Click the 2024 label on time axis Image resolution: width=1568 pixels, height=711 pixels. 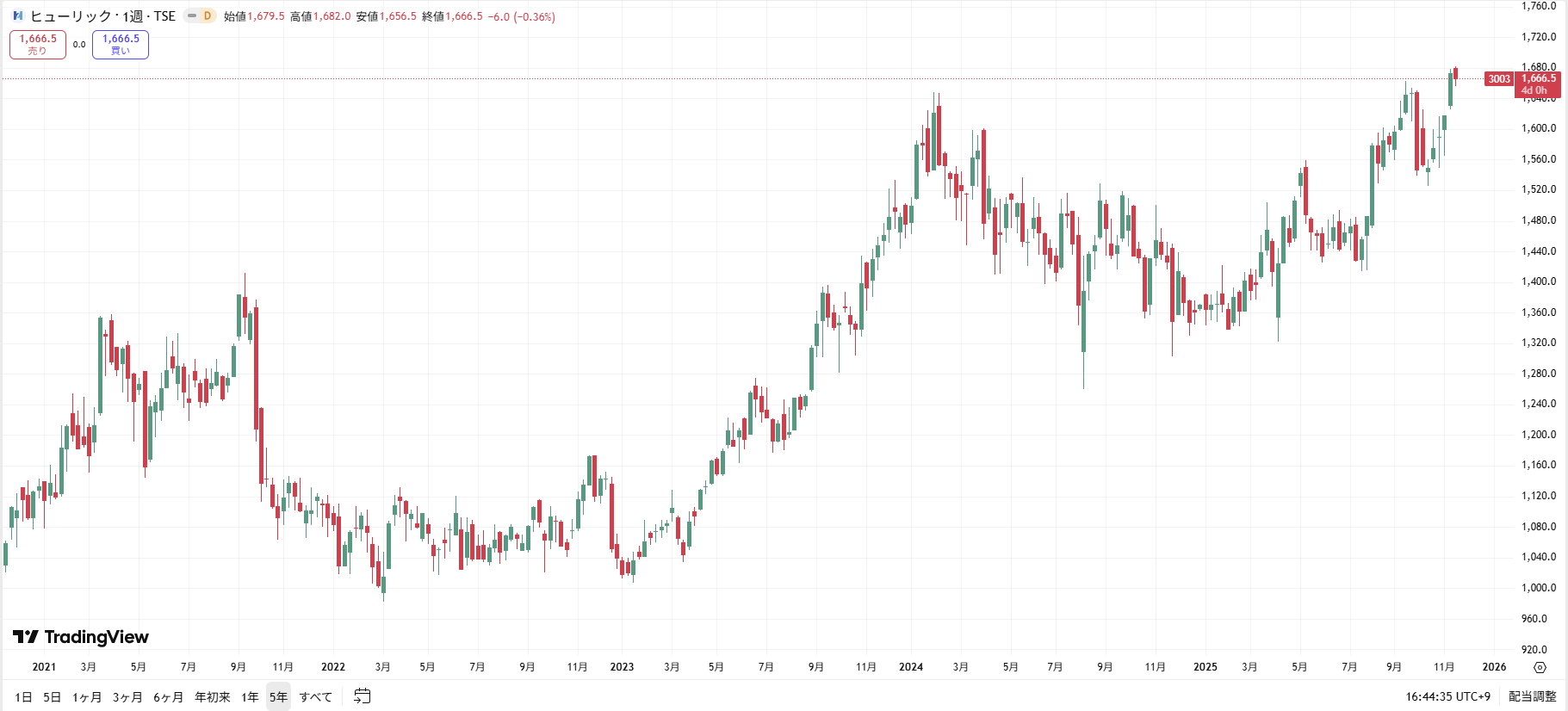coord(911,667)
